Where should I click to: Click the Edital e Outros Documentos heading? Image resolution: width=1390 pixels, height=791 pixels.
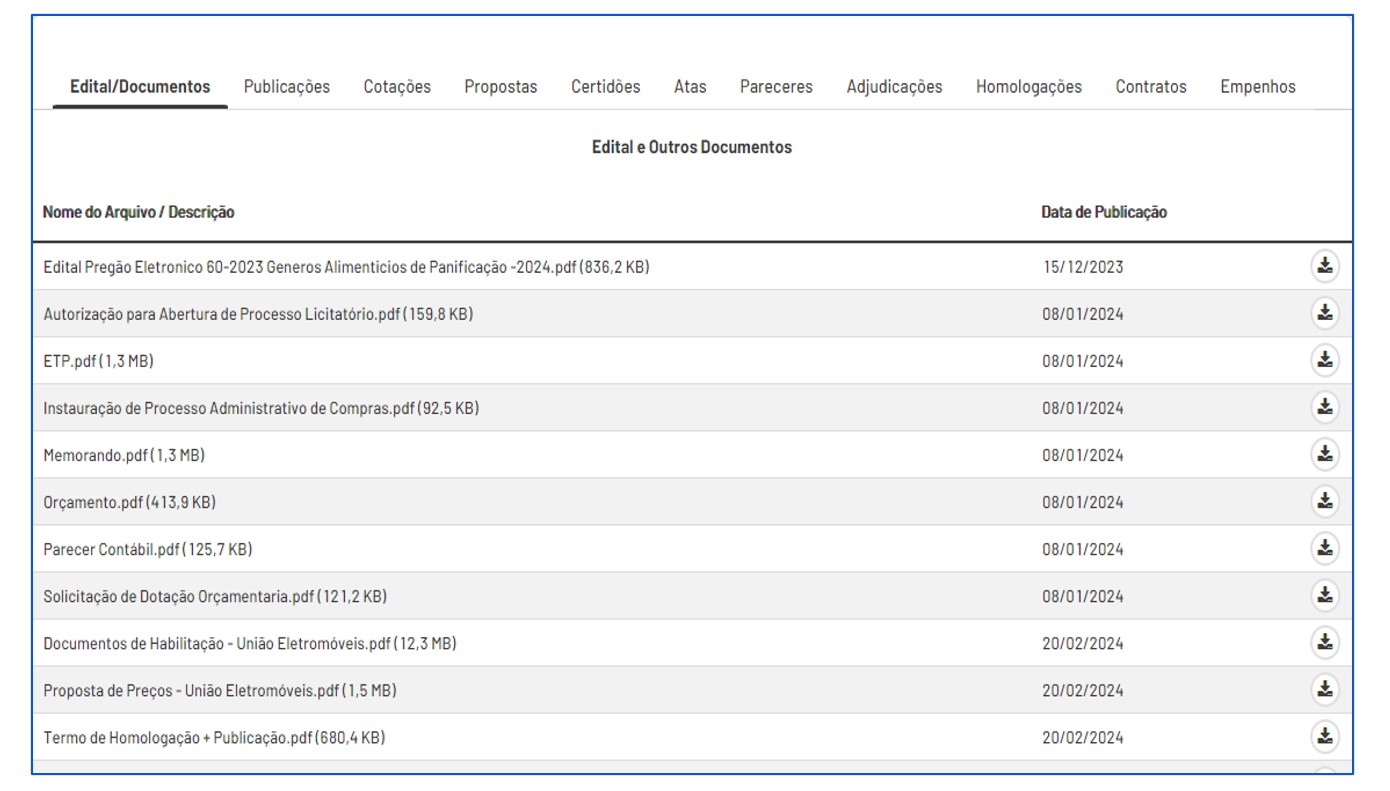pyautogui.click(x=692, y=147)
